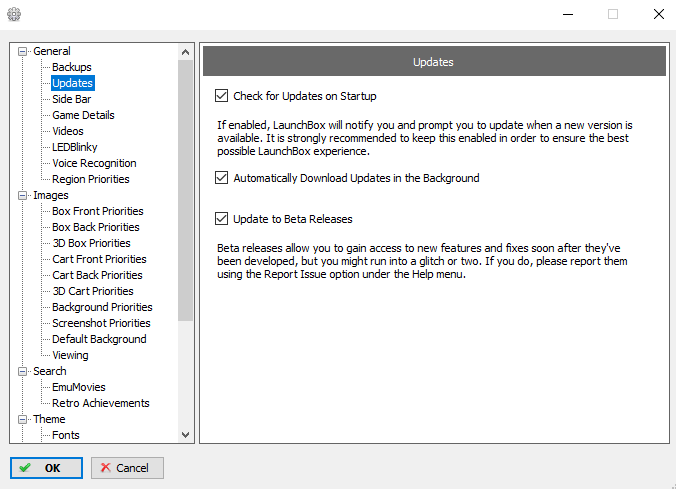
Task: Open Region Priorities settings
Action: (91, 179)
